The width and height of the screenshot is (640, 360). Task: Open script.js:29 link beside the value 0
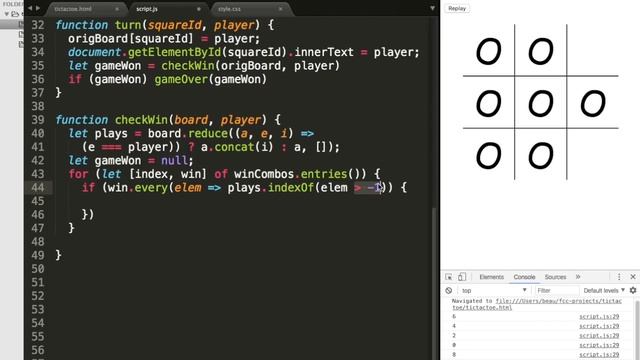point(599,345)
